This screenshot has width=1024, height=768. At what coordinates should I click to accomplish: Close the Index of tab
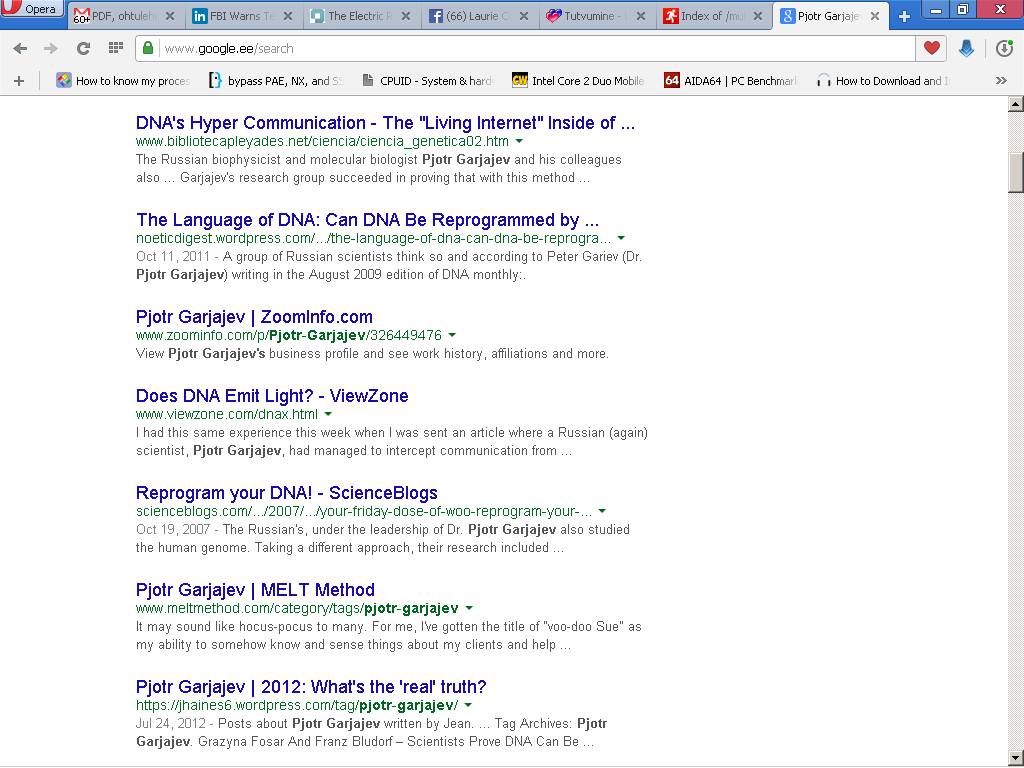pos(758,16)
